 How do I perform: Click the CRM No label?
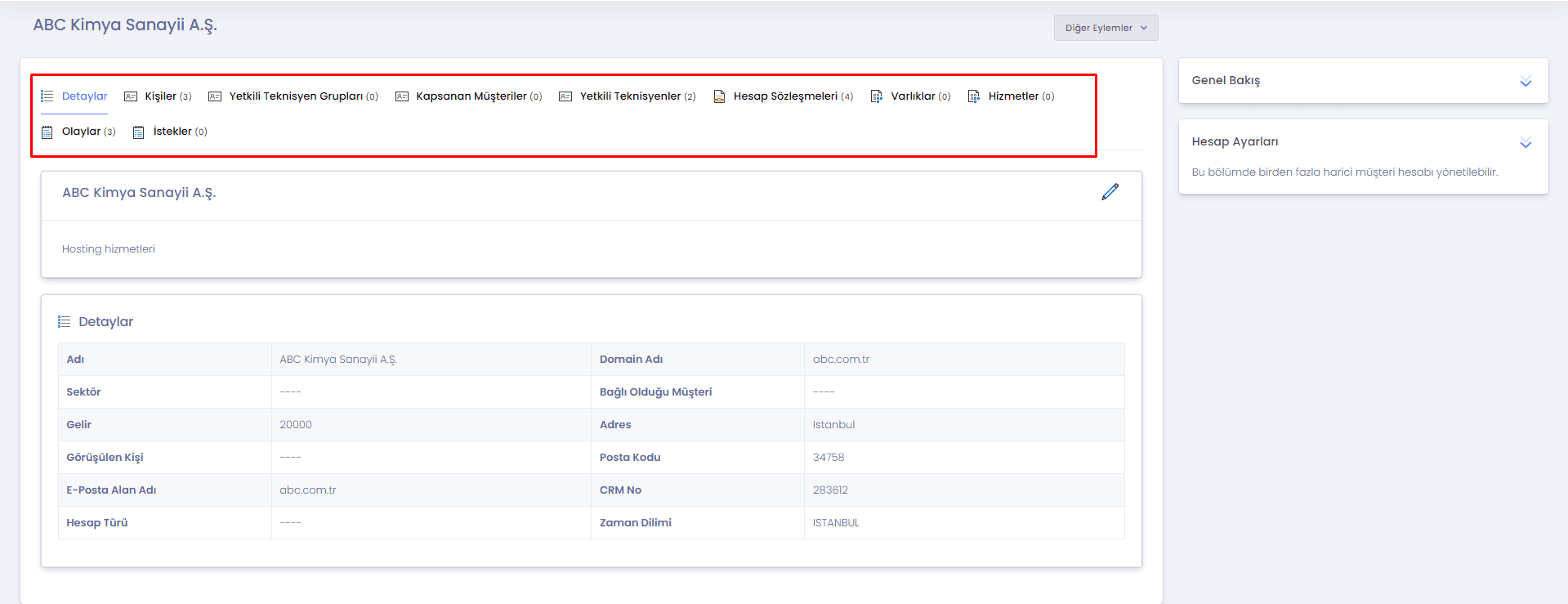(x=620, y=490)
